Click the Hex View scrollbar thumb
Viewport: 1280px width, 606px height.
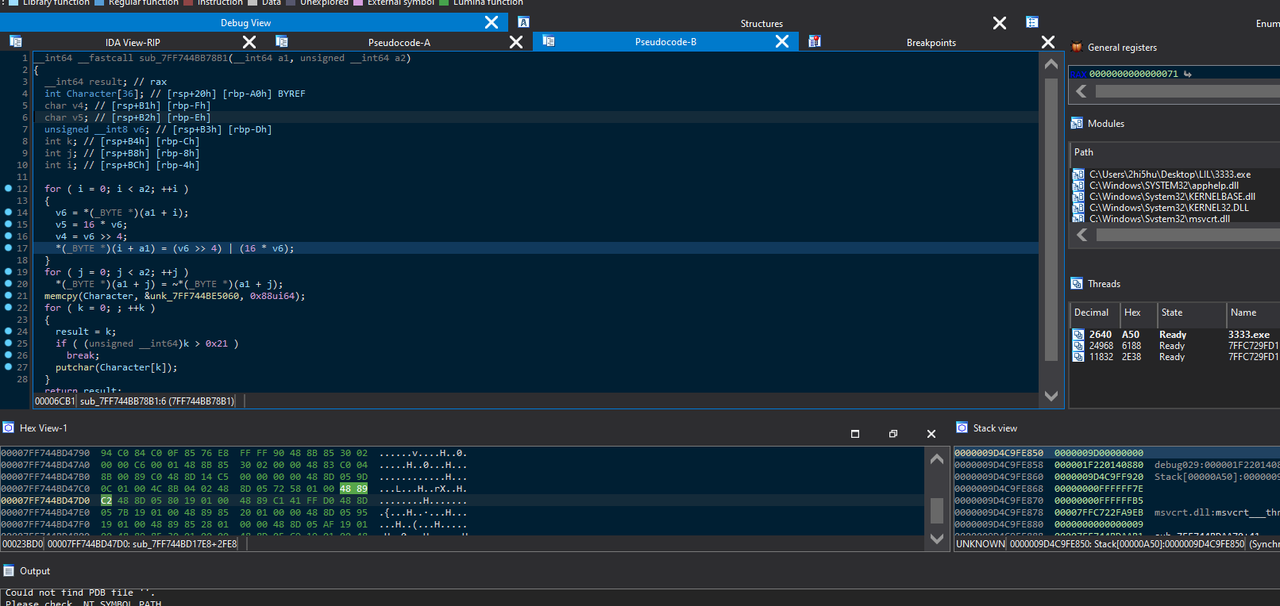(x=937, y=510)
